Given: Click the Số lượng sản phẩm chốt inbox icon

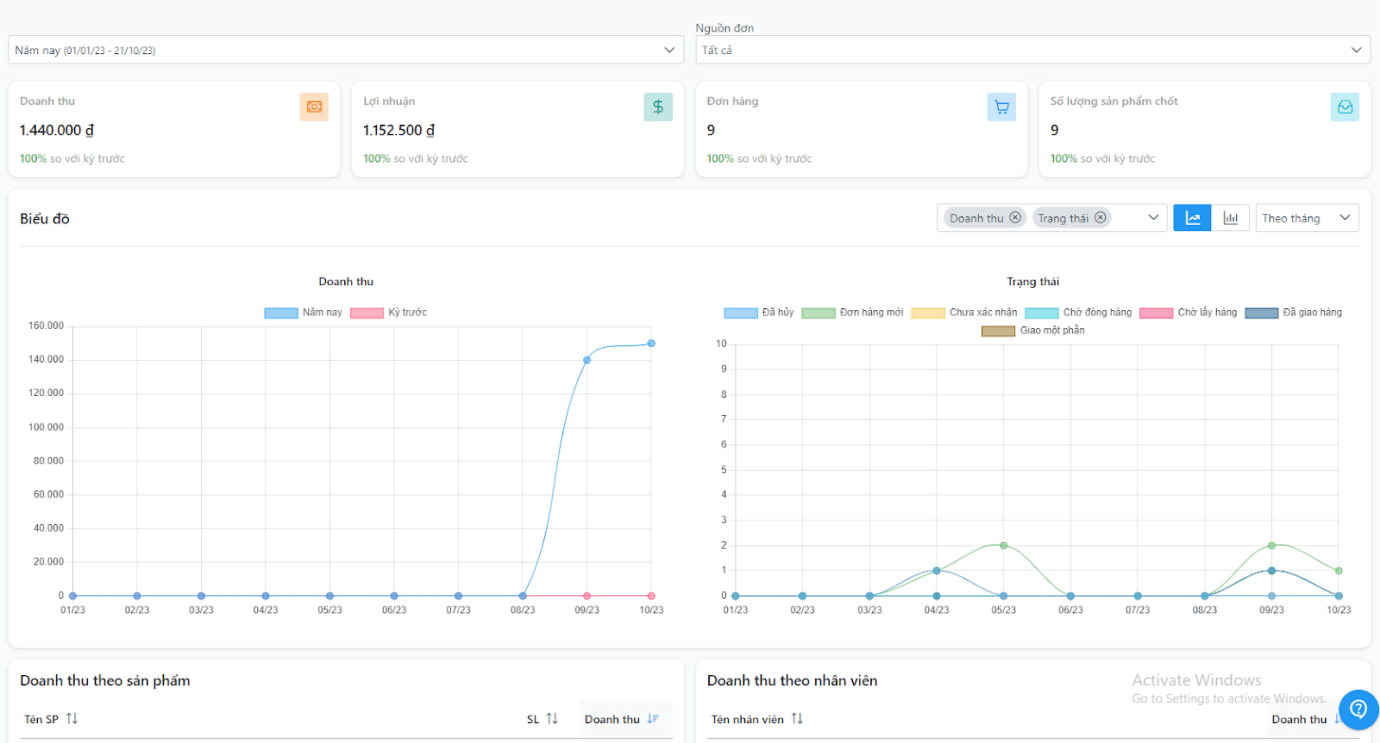Looking at the screenshot, I should [1345, 107].
